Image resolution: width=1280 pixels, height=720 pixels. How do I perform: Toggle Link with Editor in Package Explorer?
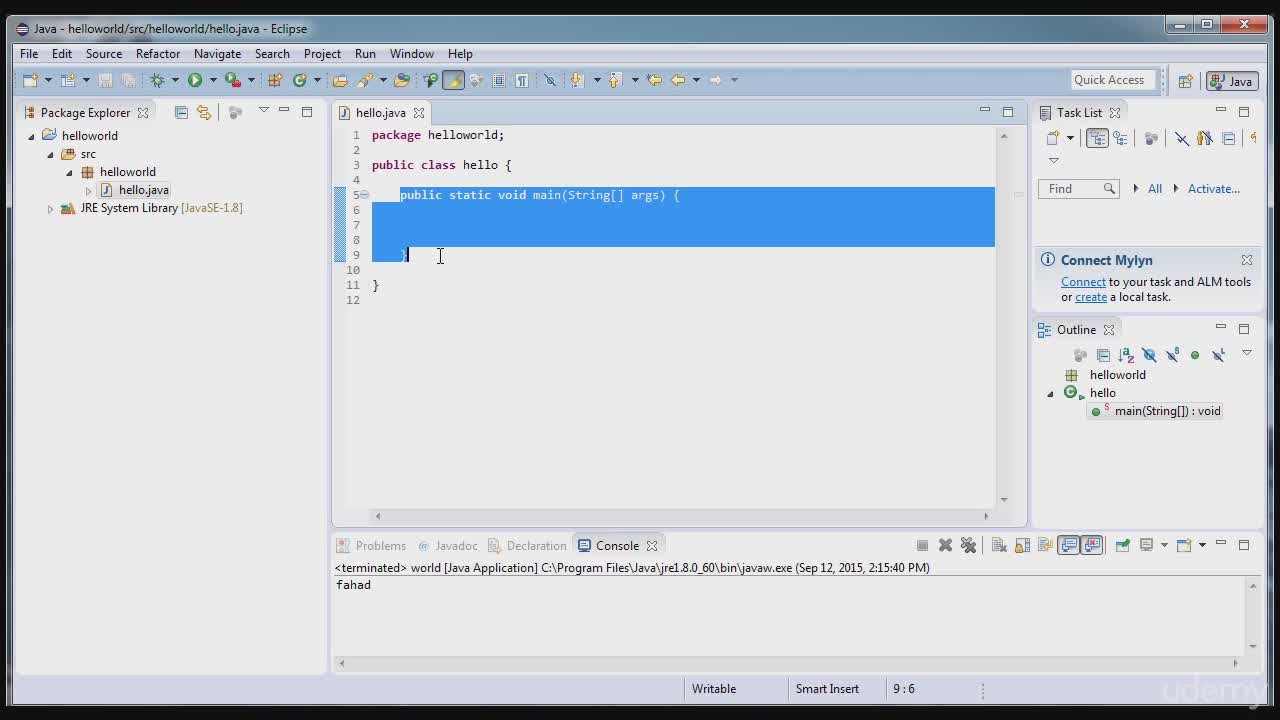pyautogui.click(x=204, y=112)
